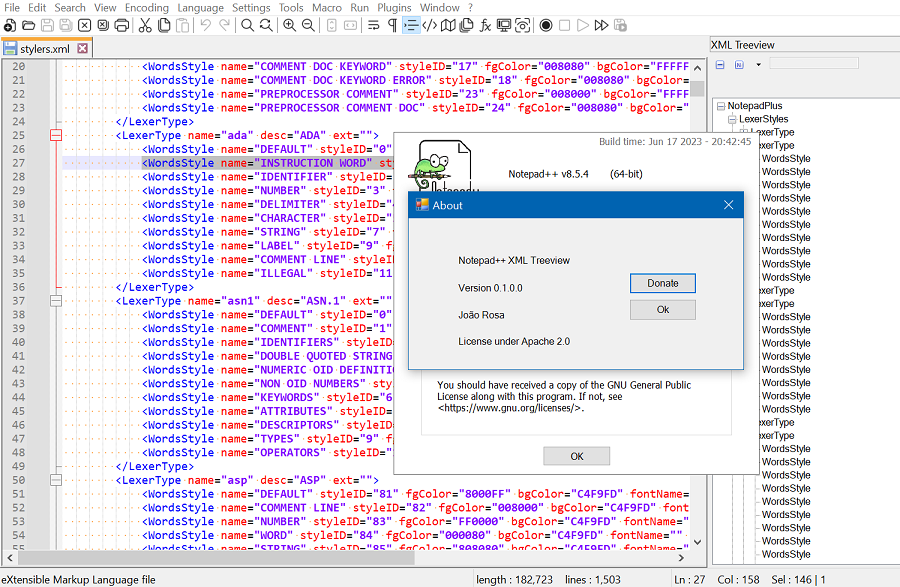The height and width of the screenshot is (587, 900).
Task: Open the Encoding menu
Action: tap(146, 7)
